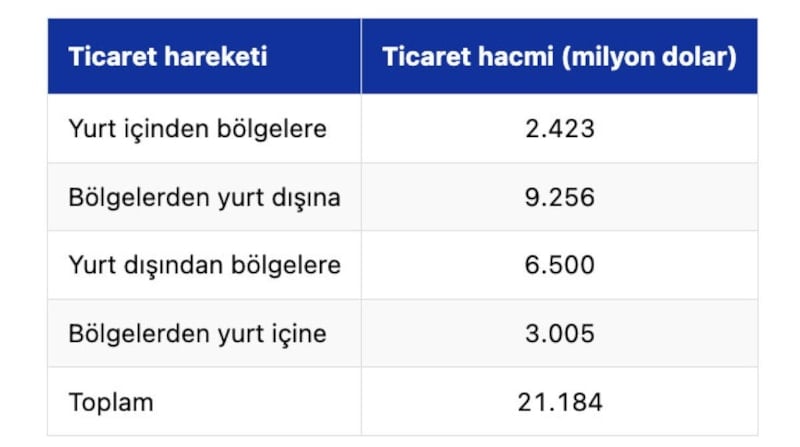
Task: Click the word 'dışına' in the second row
Action: tap(311, 197)
